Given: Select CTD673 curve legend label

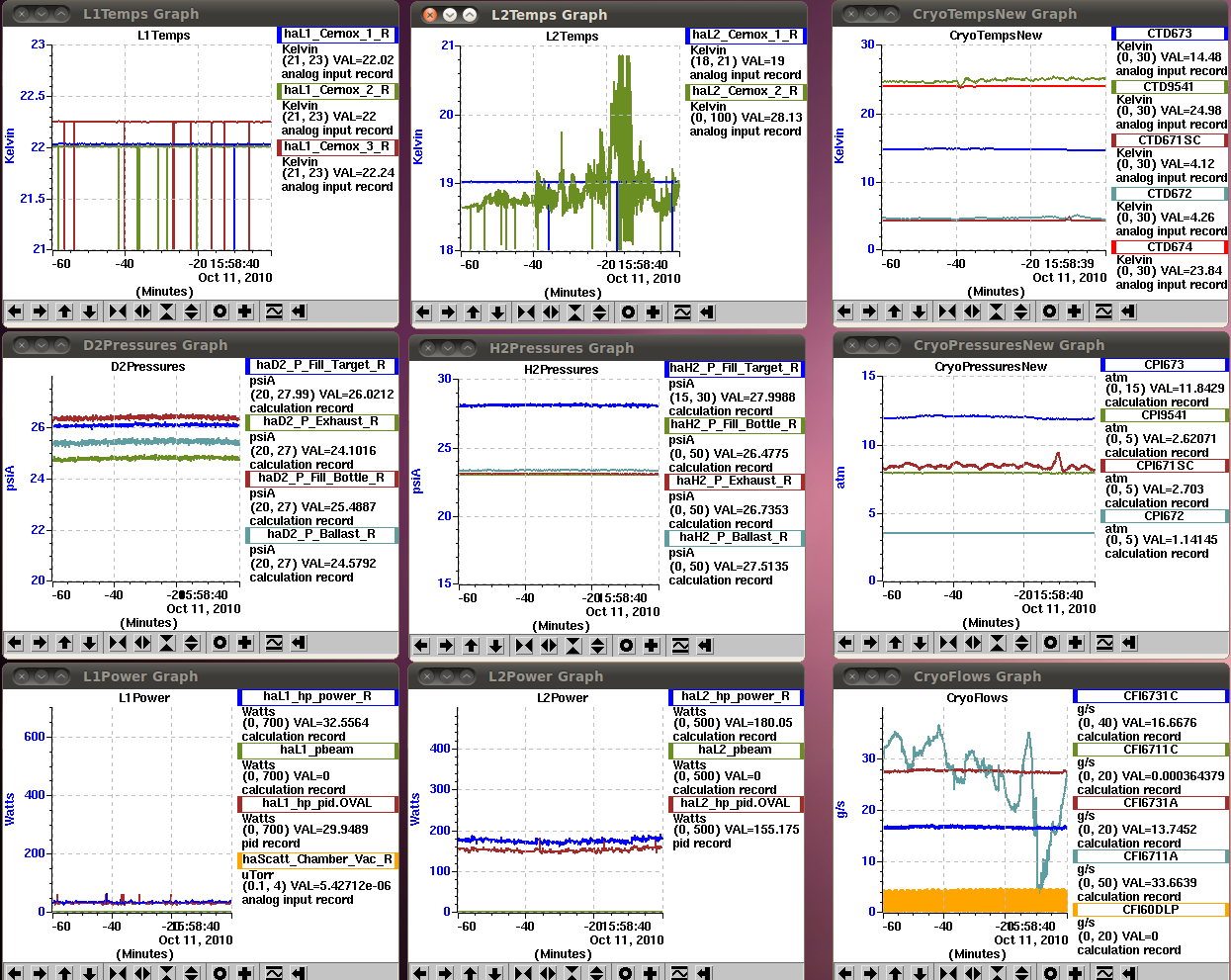Looking at the screenshot, I should [x=1170, y=34].
